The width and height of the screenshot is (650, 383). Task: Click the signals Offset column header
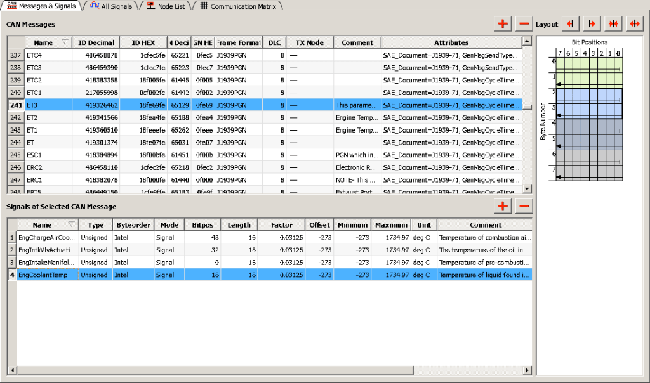(319, 225)
